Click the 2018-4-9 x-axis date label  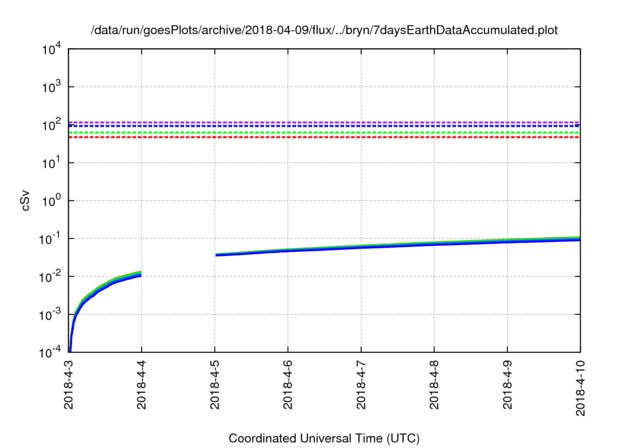click(507, 384)
